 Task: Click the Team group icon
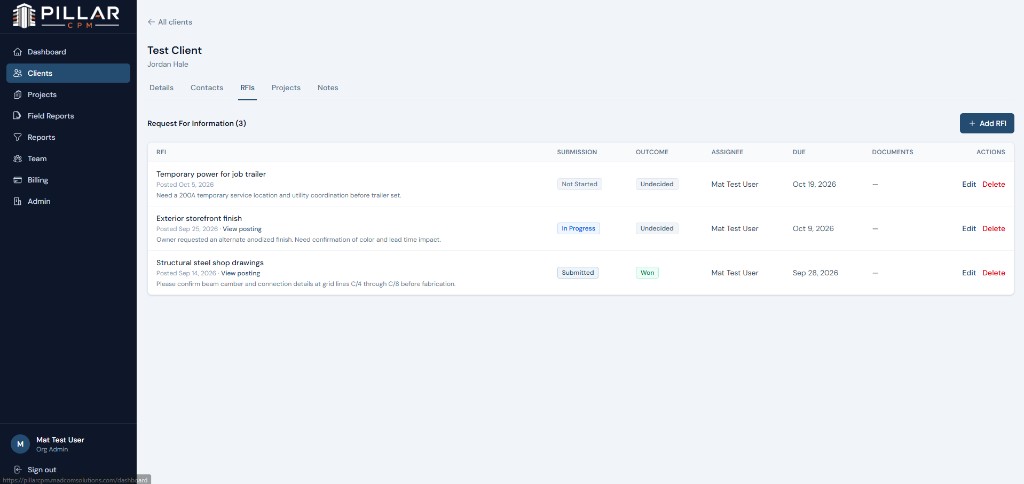coord(18,159)
